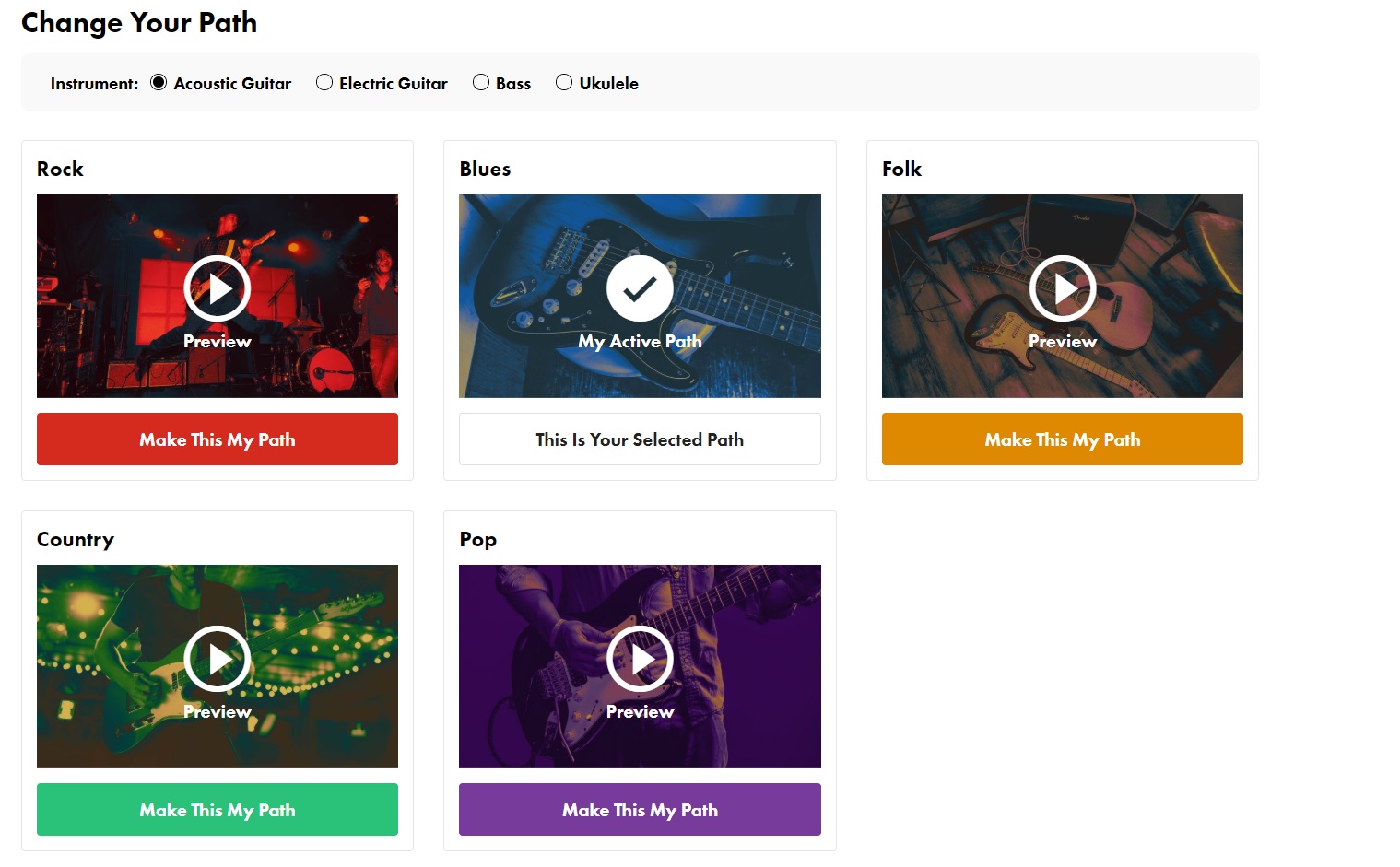Click the Folk card heading
Viewport: 1400px width, 867px height.
coord(901,170)
